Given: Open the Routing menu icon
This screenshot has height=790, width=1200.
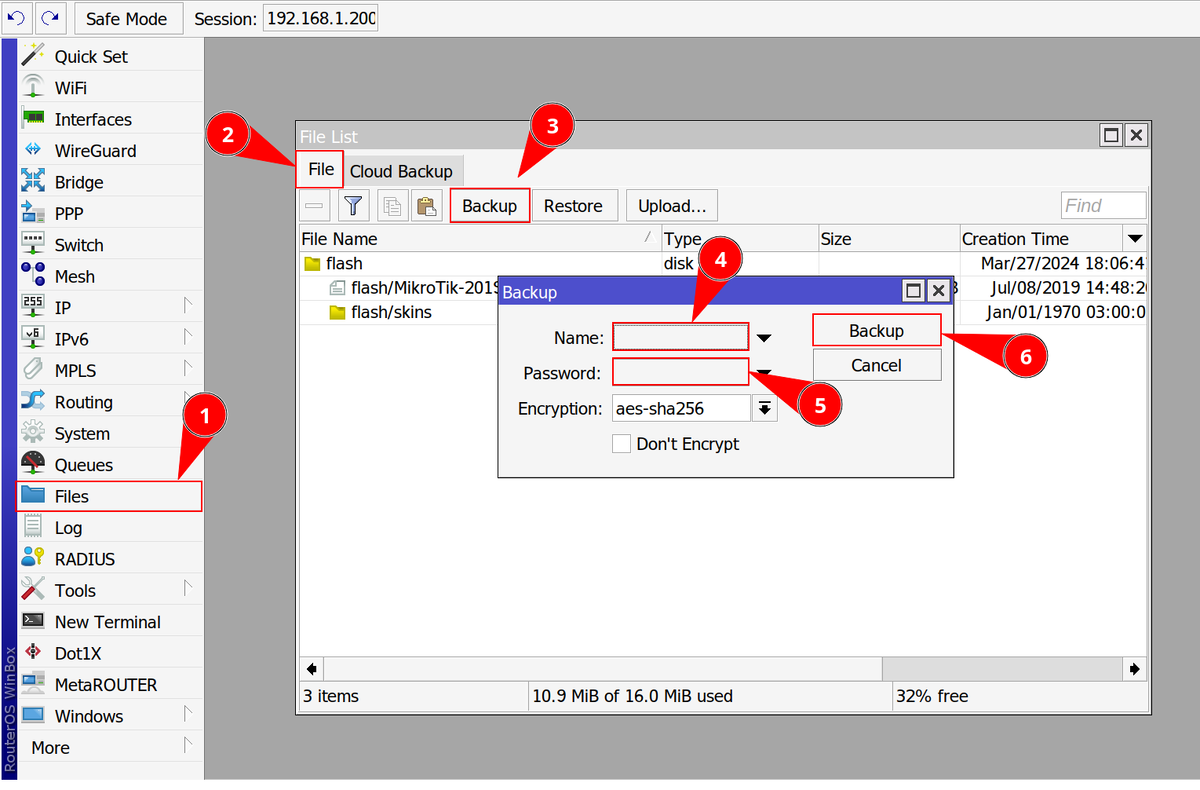Looking at the screenshot, I should pos(34,401).
